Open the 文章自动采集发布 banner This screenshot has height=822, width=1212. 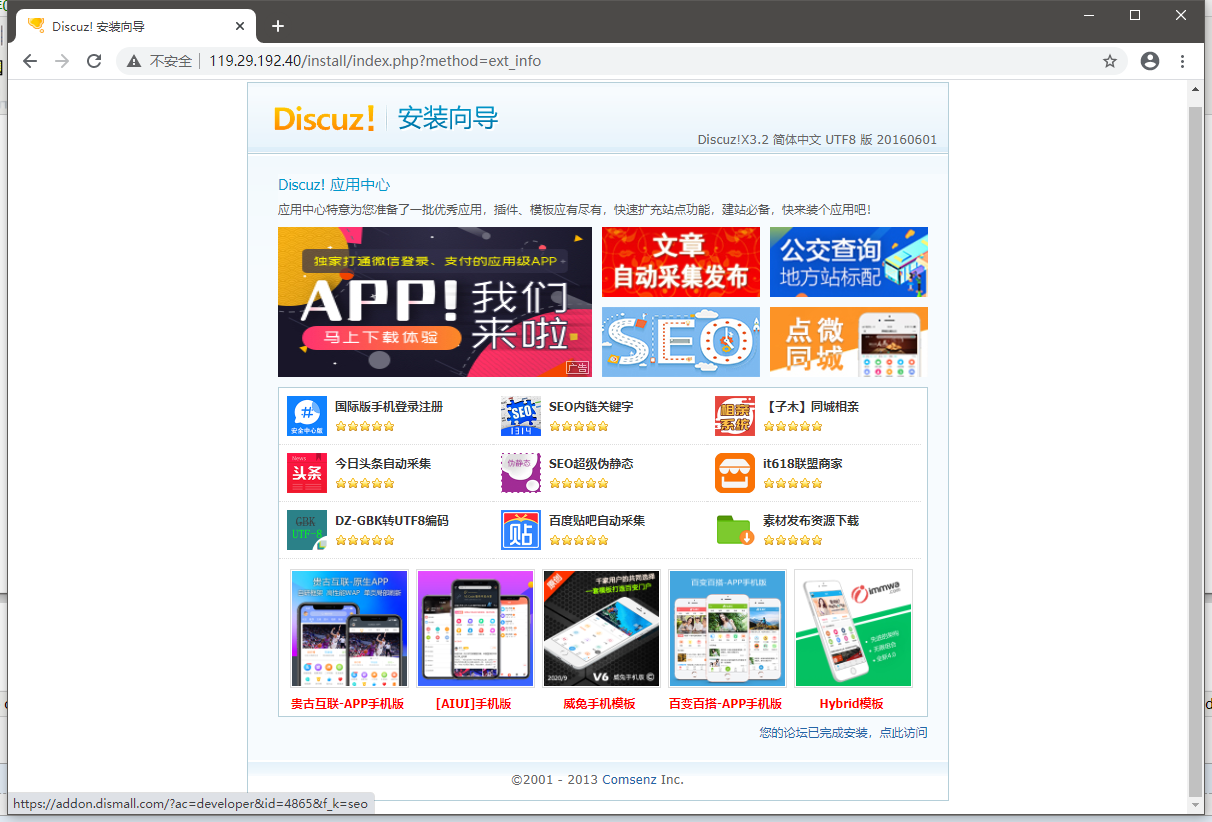click(681, 262)
